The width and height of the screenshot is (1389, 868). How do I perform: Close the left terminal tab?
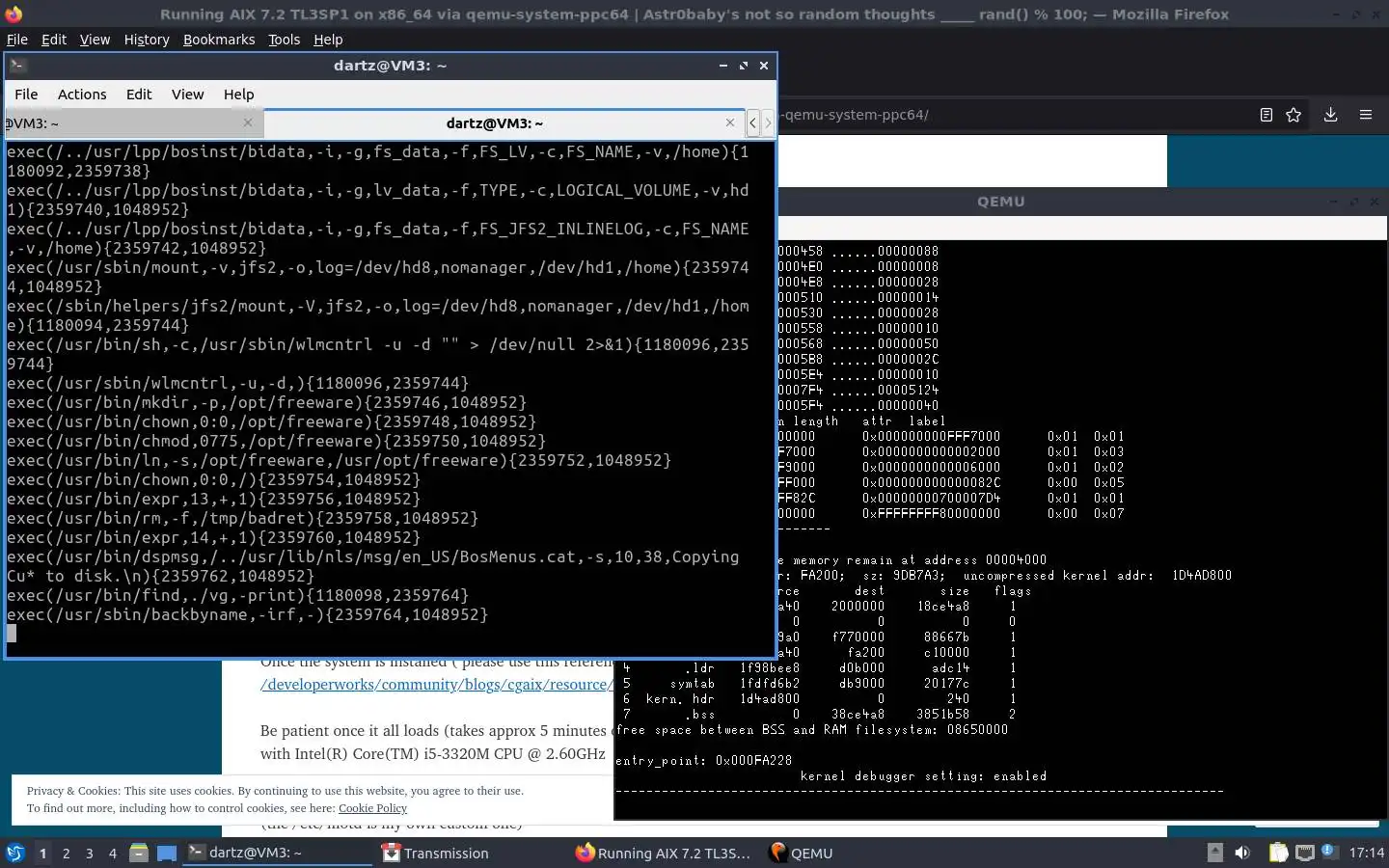(x=248, y=122)
